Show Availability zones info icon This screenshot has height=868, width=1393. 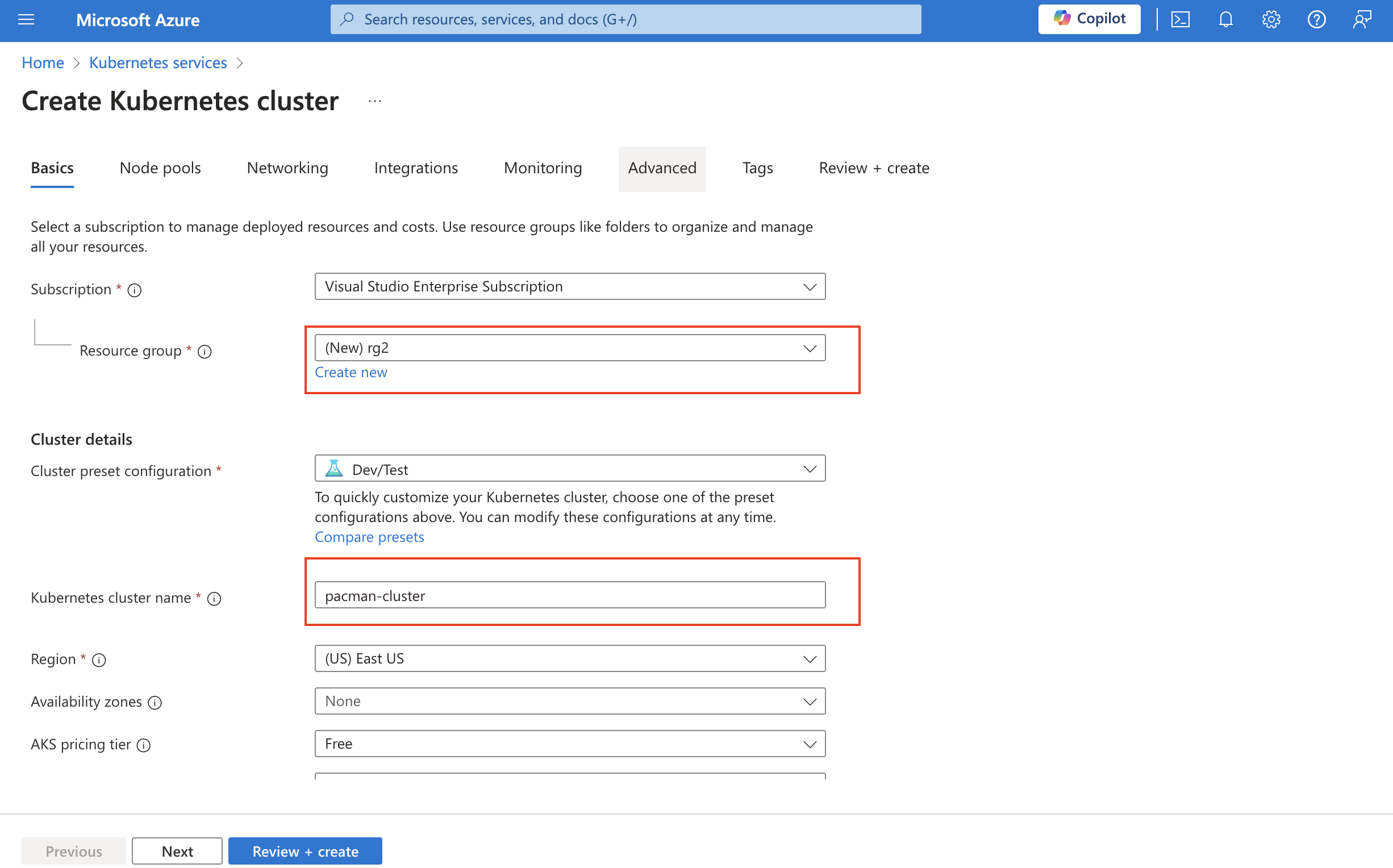[x=155, y=703]
